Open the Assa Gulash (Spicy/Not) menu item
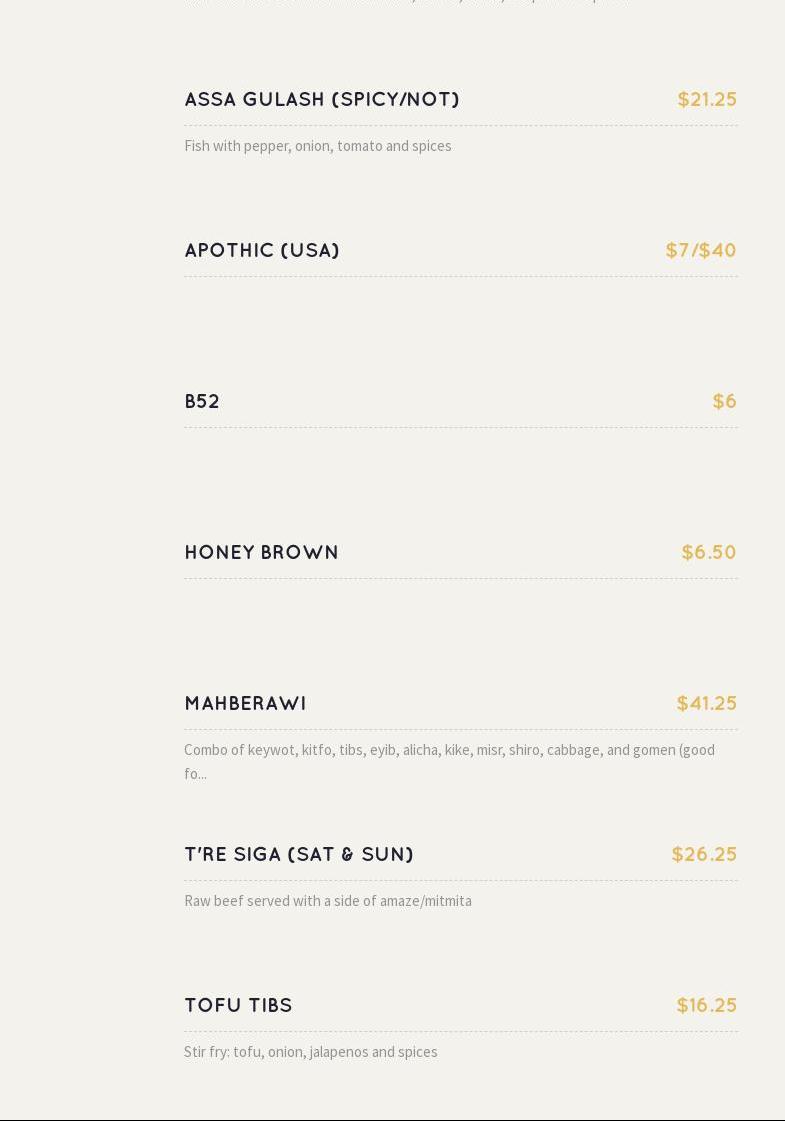The image size is (785, 1121). [x=322, y=99]
